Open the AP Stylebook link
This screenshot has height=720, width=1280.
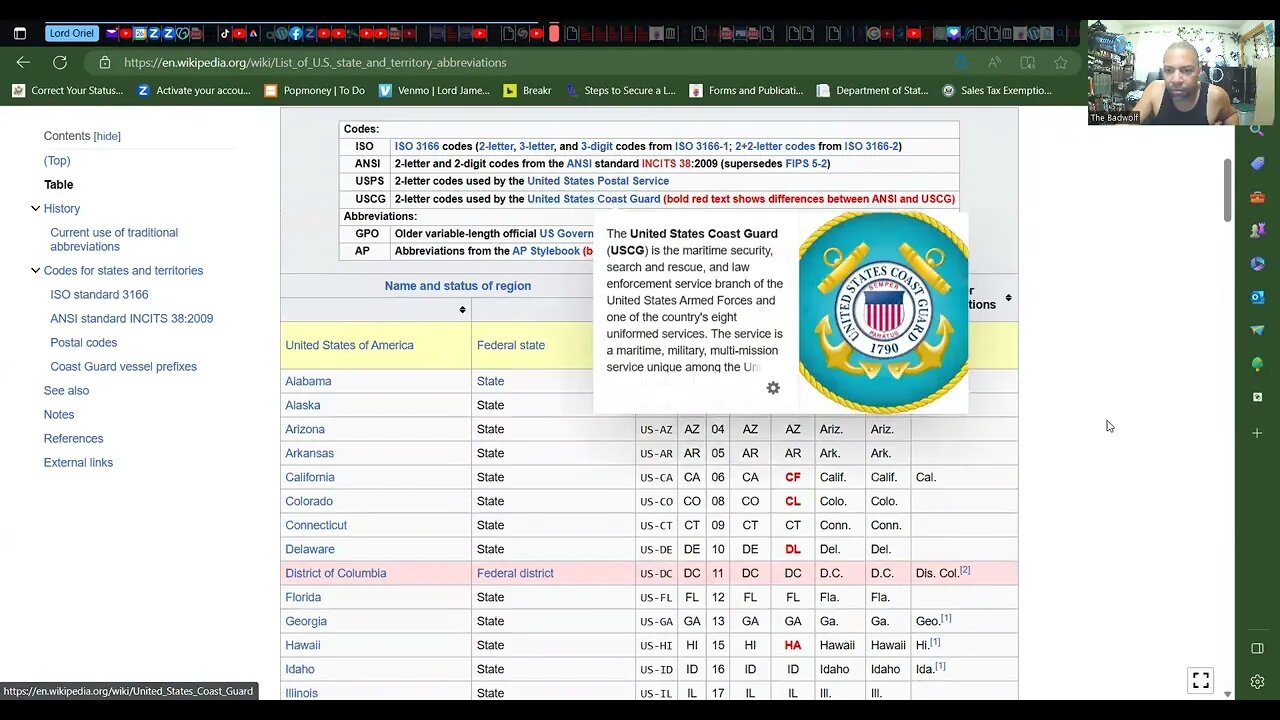tap(546, 251)
